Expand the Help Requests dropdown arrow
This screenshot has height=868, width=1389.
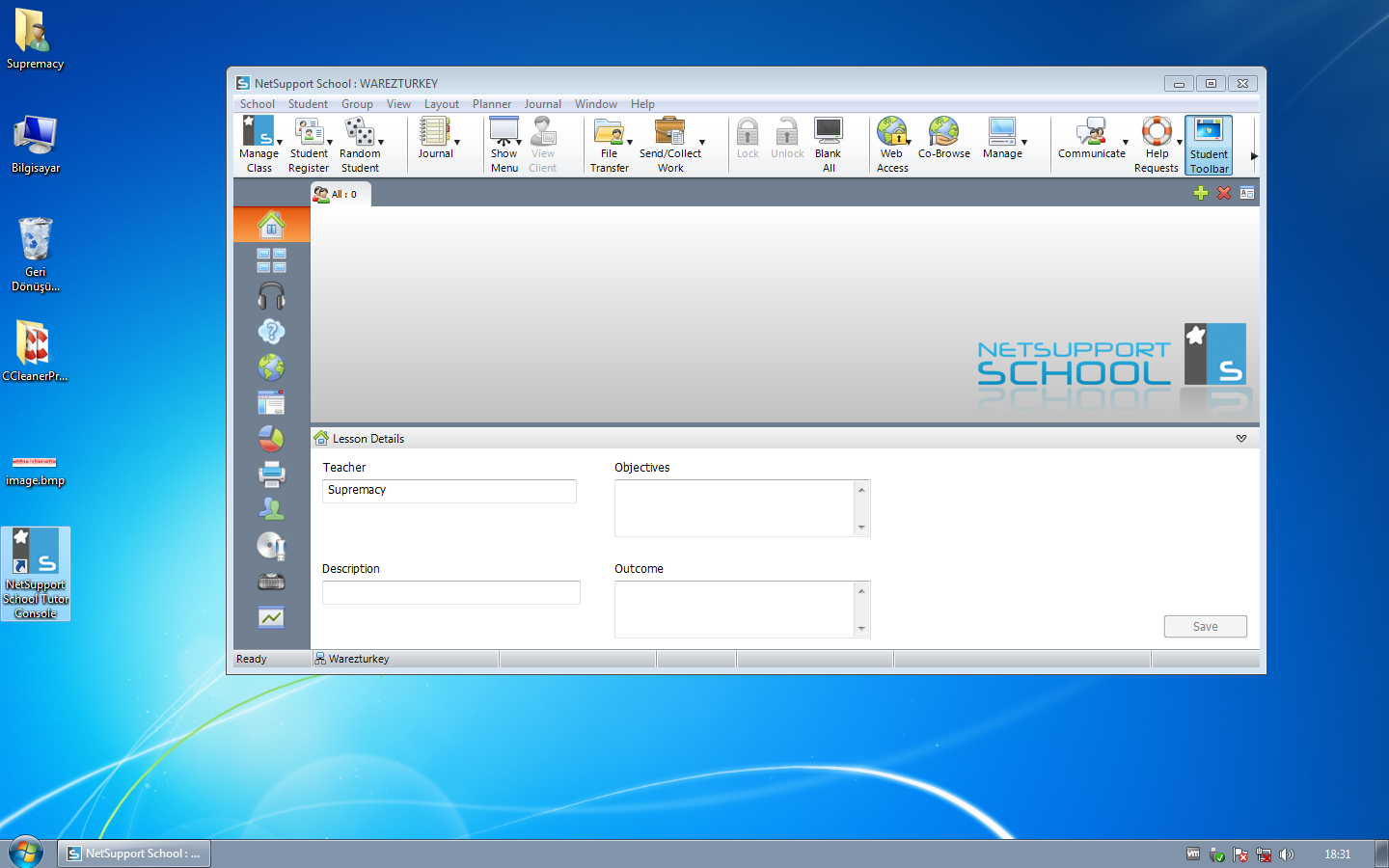click(1180, 142)
